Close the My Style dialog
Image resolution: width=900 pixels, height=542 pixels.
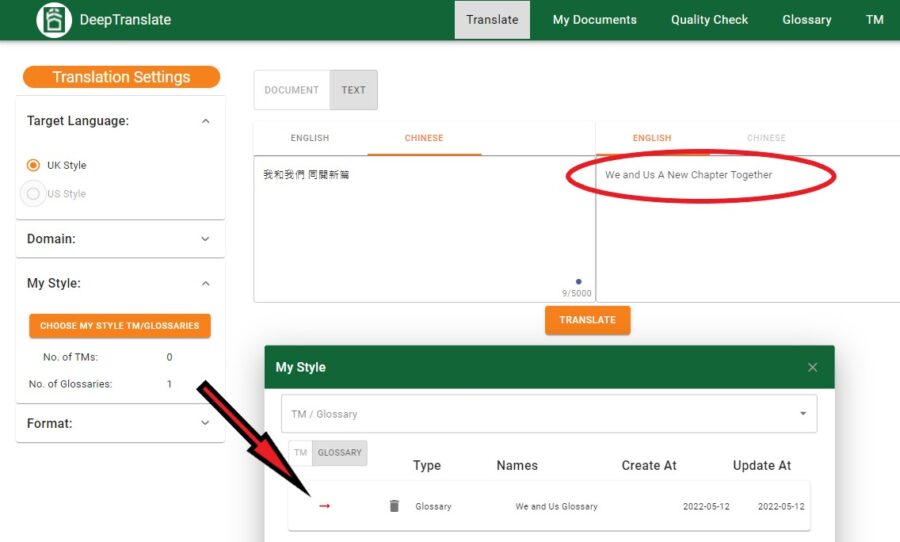pos(812,367)
